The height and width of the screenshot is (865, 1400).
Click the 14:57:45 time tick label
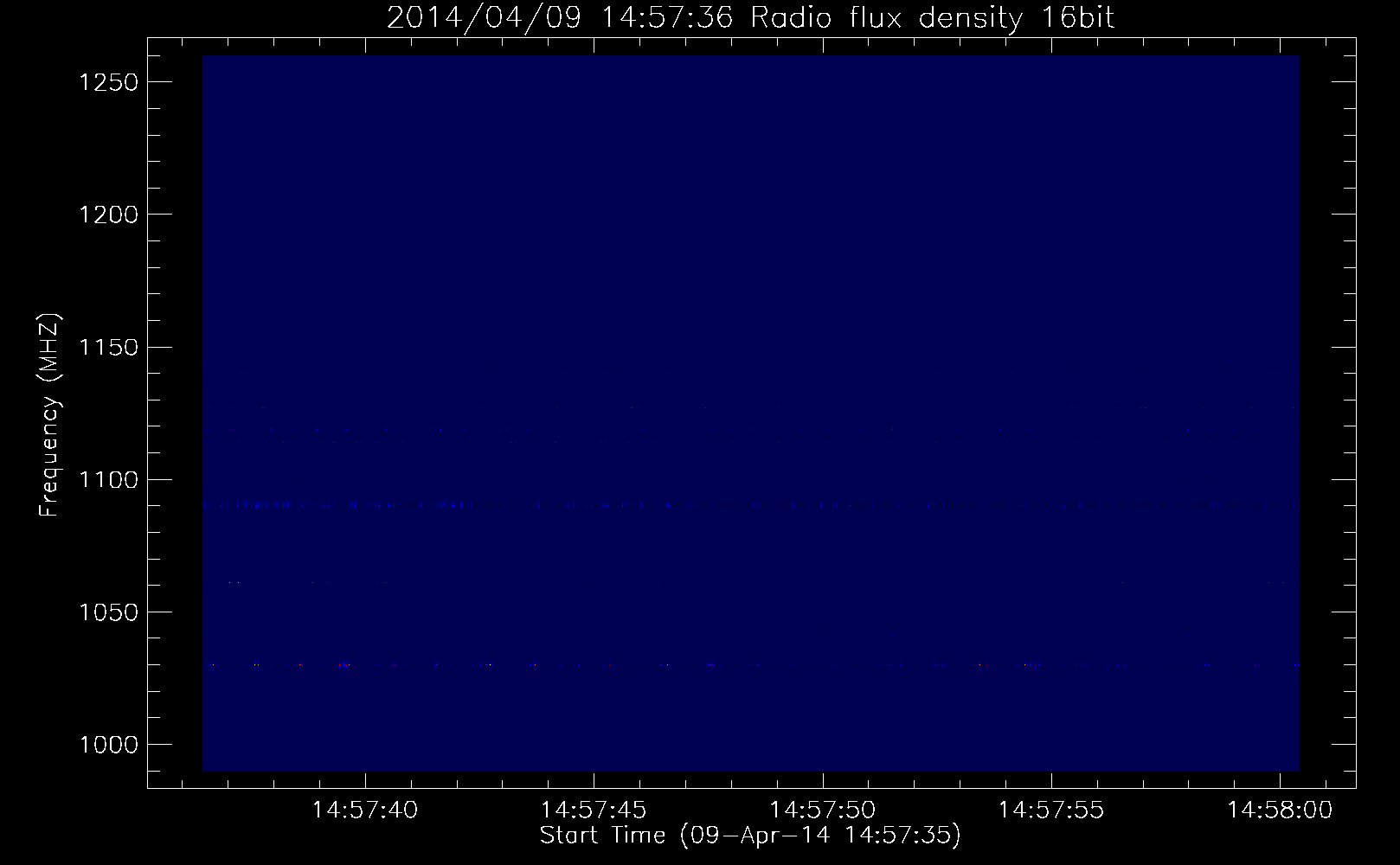pos(594,811)
